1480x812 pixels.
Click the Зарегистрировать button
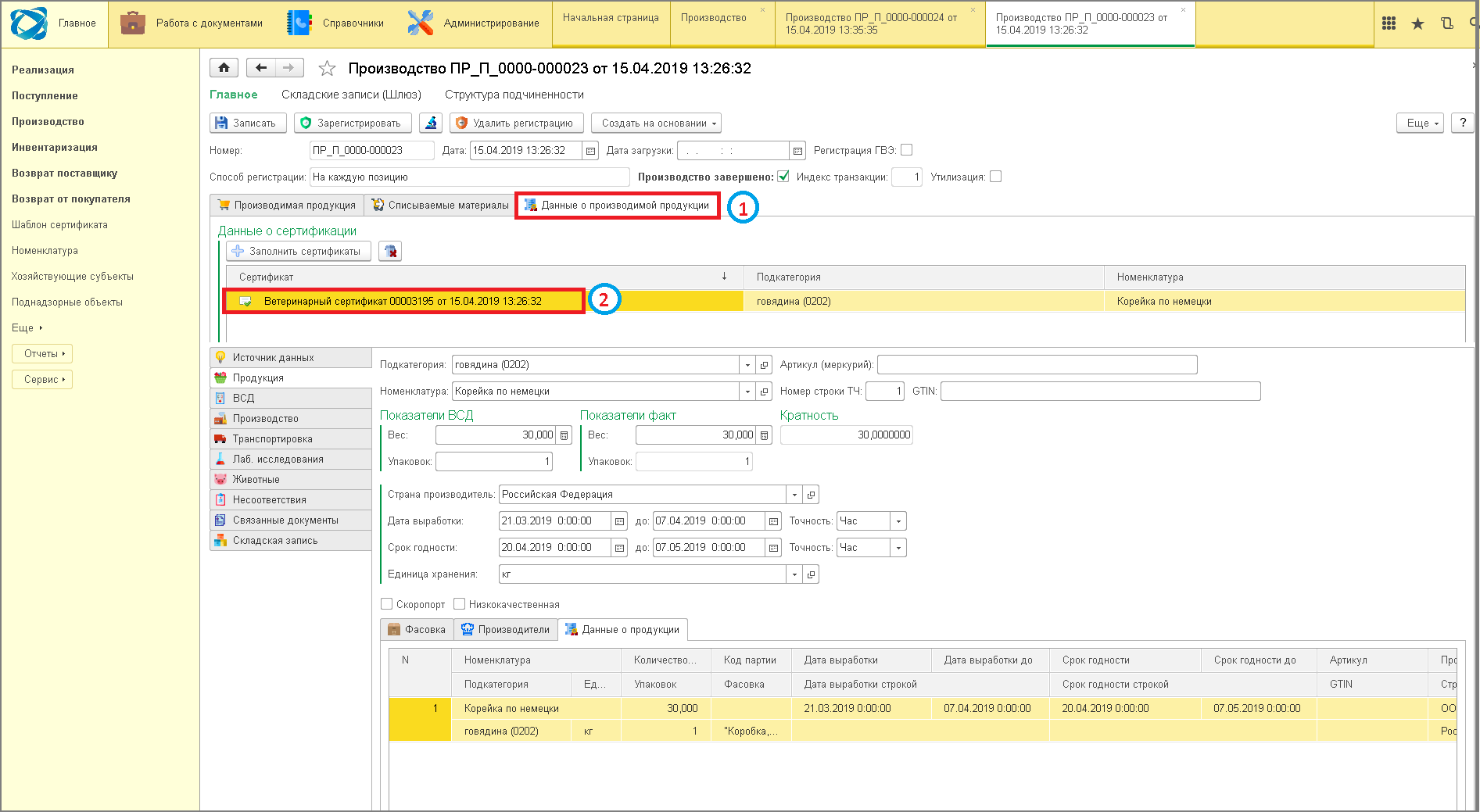[x=351, y=123]
